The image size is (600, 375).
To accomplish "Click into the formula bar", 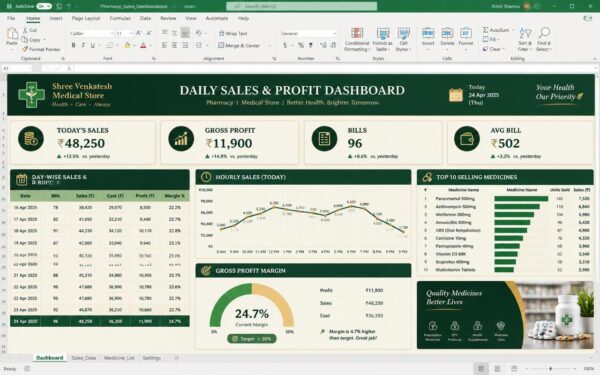I will tap(333, 68).
